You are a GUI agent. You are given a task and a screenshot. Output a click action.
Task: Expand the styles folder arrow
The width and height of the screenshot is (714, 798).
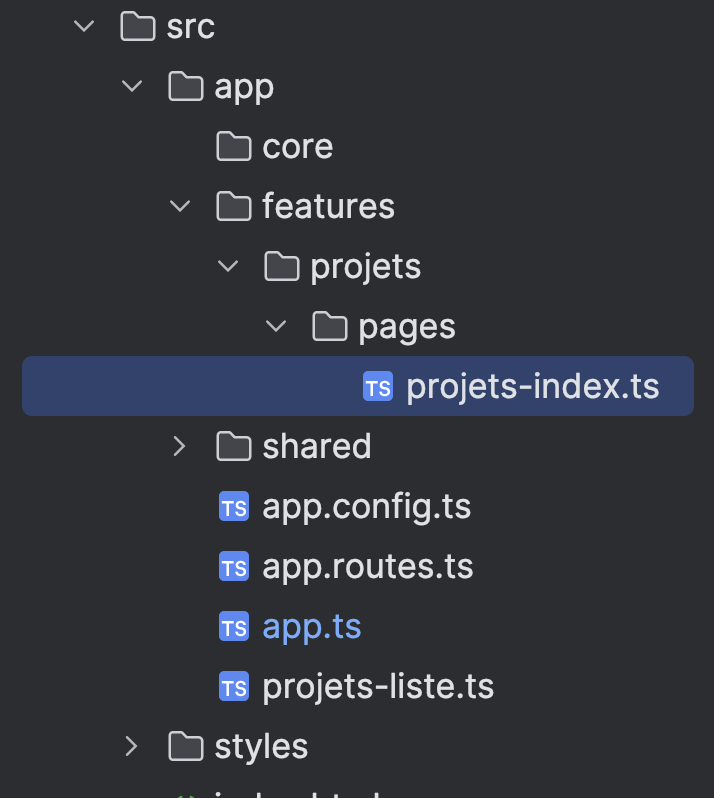coord(131,746)
